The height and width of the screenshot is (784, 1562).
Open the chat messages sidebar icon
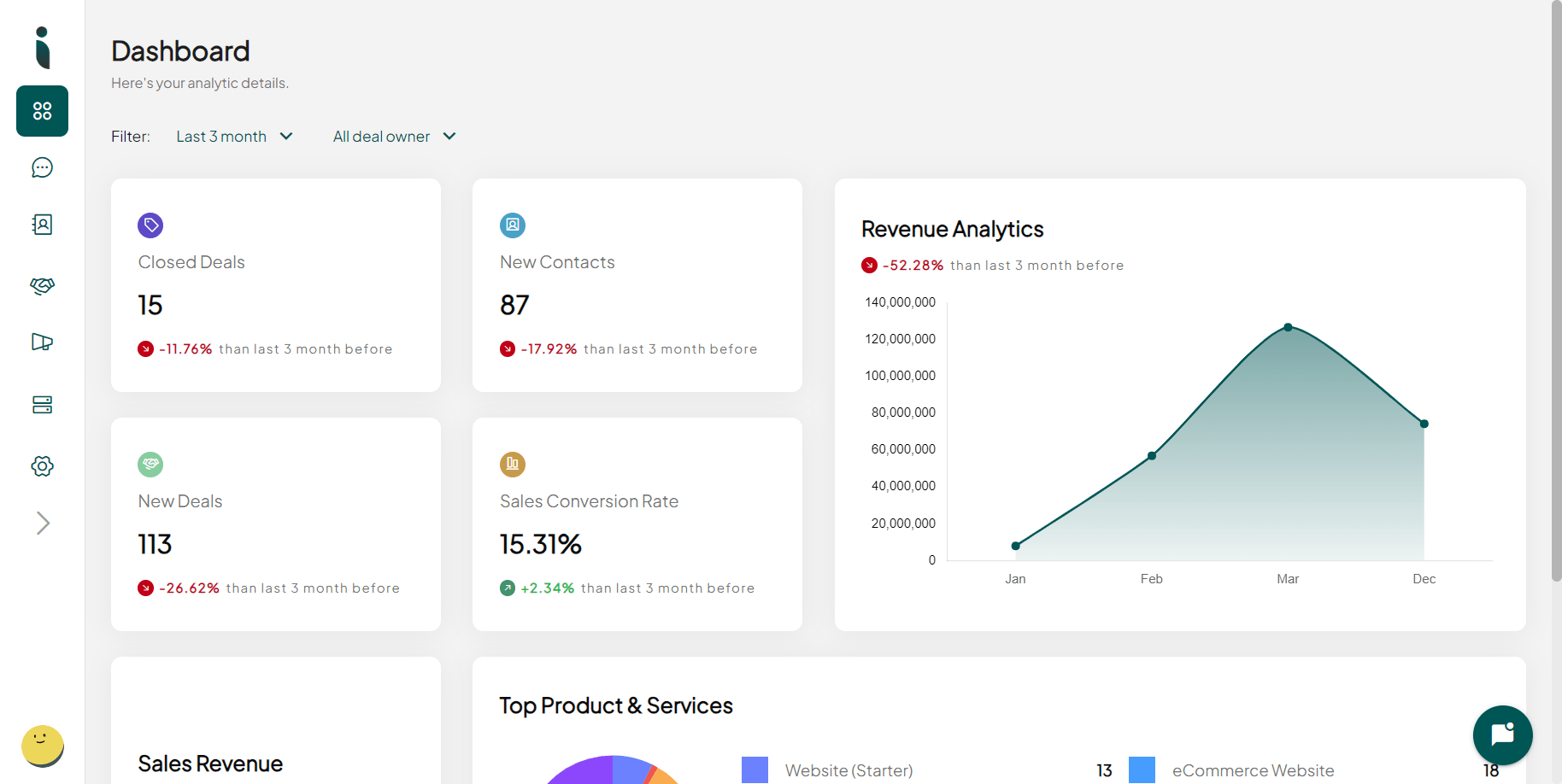[42, 167]
